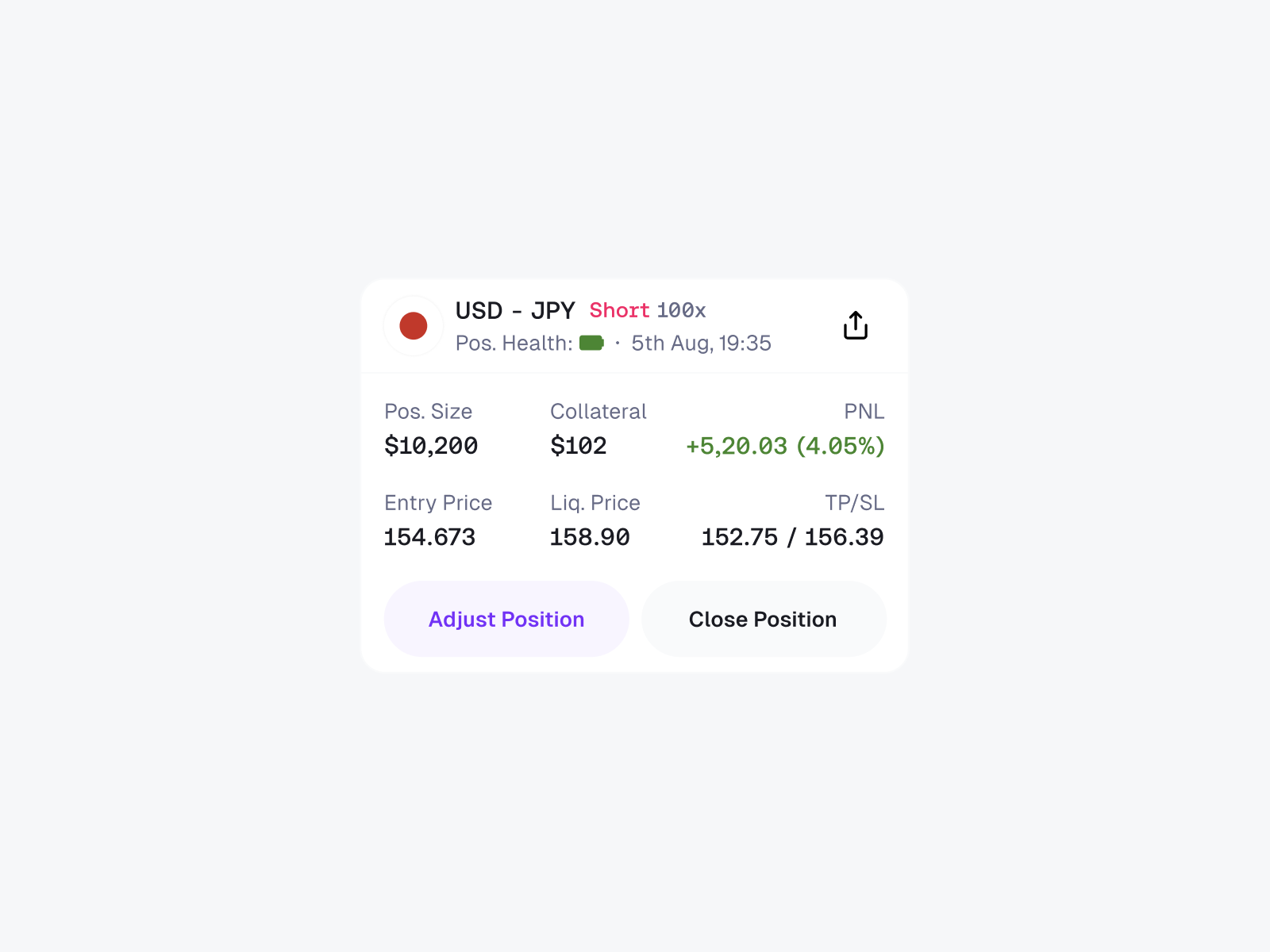The image size is (1270, 952).
Task: Click the TP/SL values 152.75 / 156.39
Action: point(792,537)
